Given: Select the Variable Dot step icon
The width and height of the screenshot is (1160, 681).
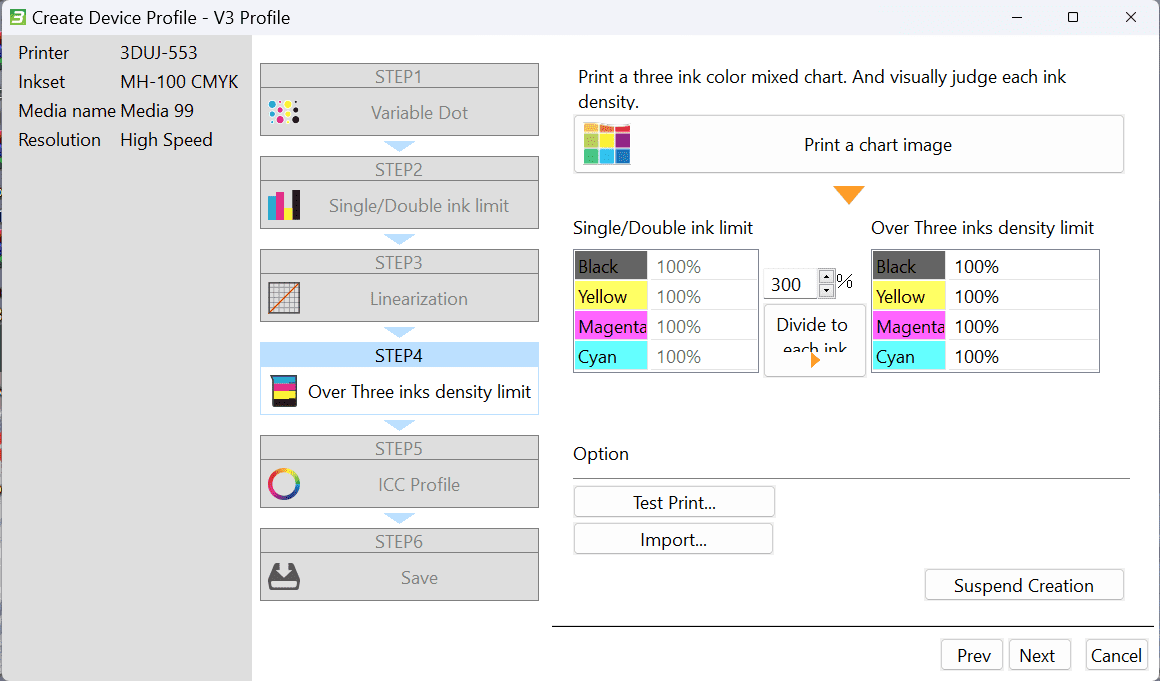Looking at the screenshot, I should [284, 112].
